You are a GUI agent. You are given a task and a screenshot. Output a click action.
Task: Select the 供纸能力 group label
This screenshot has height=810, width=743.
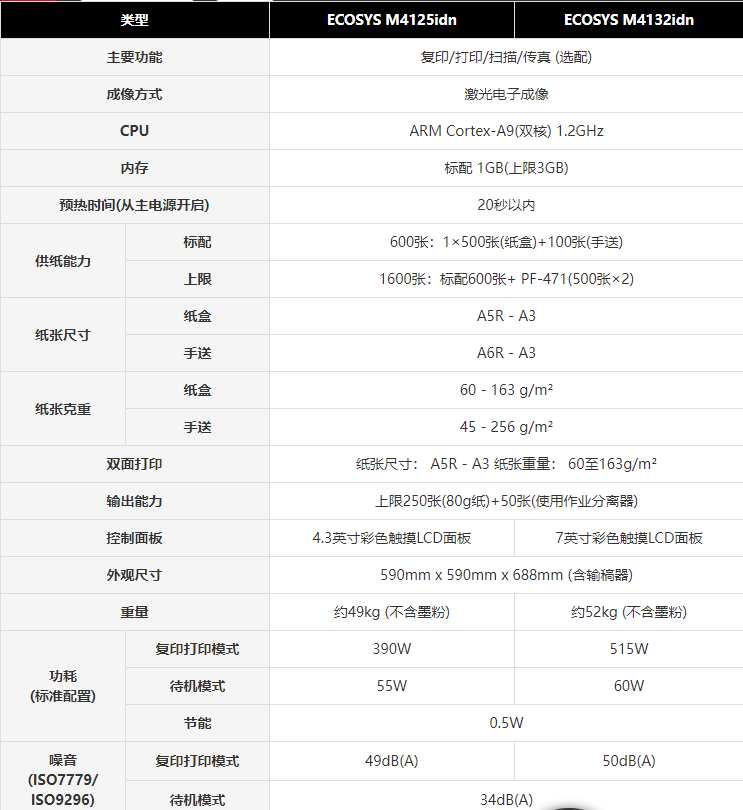point(63,261)
